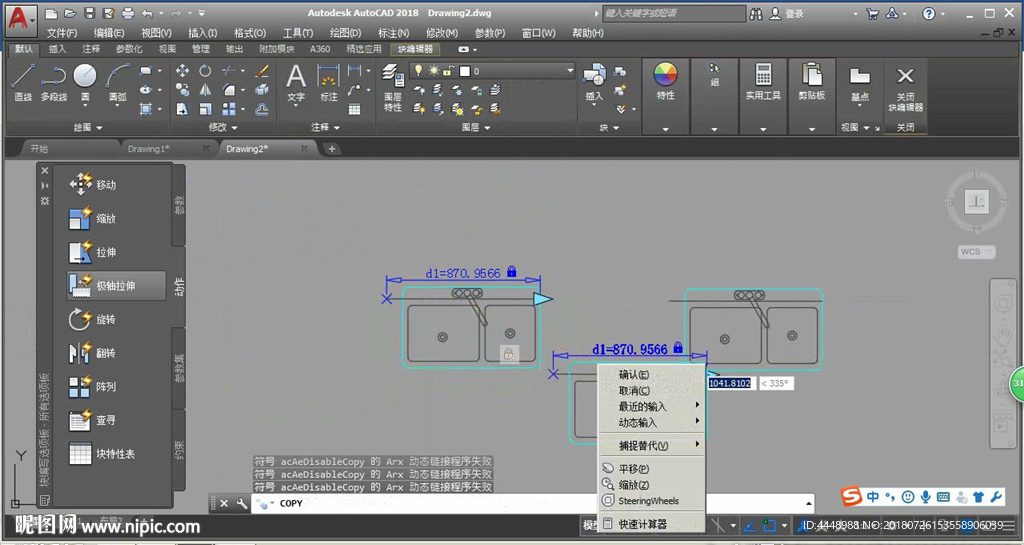Expand the 注释 panel dropdown
The image size is (1024, 545).
point(325,127)
